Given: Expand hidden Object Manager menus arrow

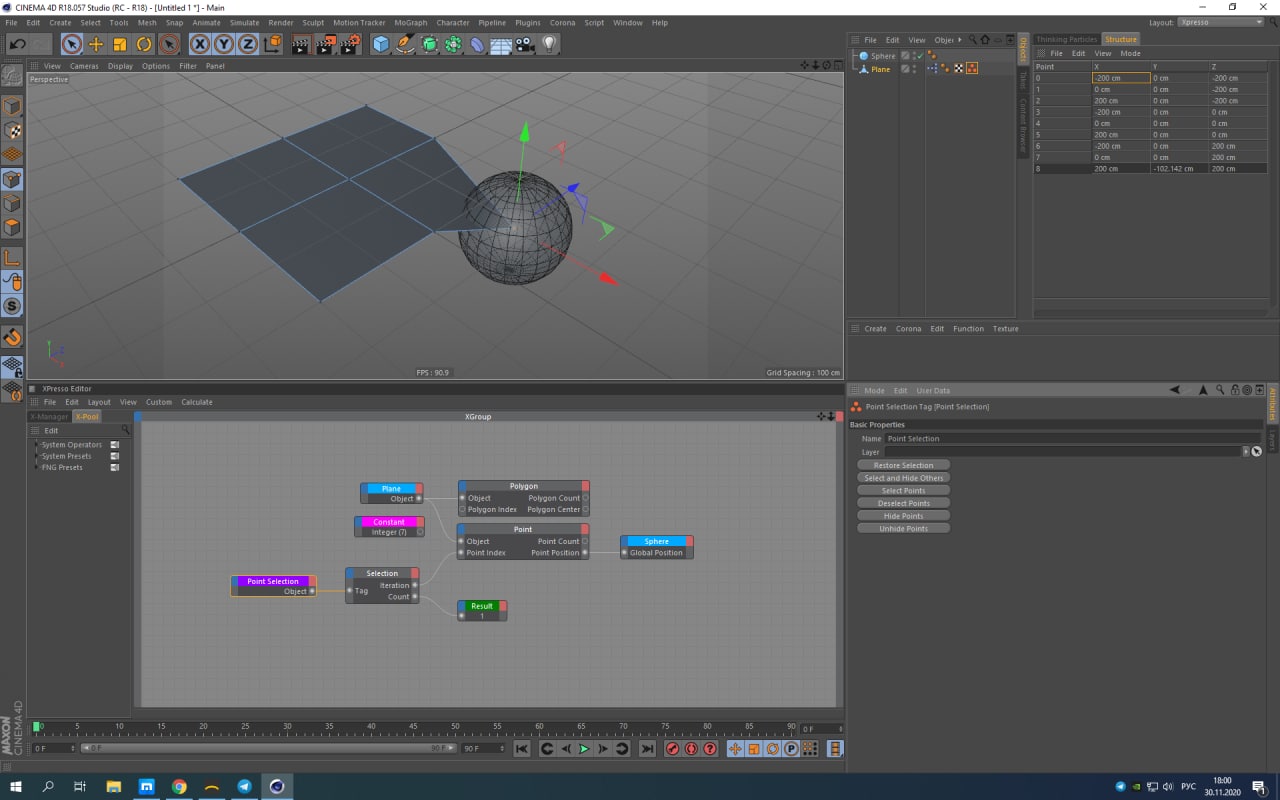Looking at the screenshot, I should 960,40.
